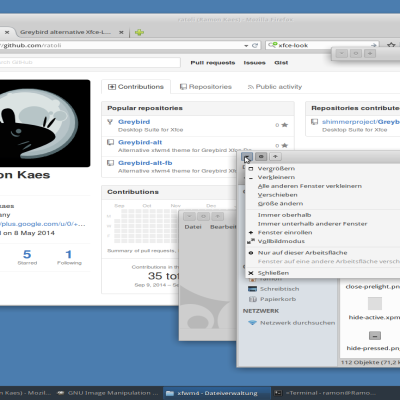Click down-arrow on top-right floating titlebar
Image resolution: width=400 pixels, height=400 pixels.
click(342, 54)
